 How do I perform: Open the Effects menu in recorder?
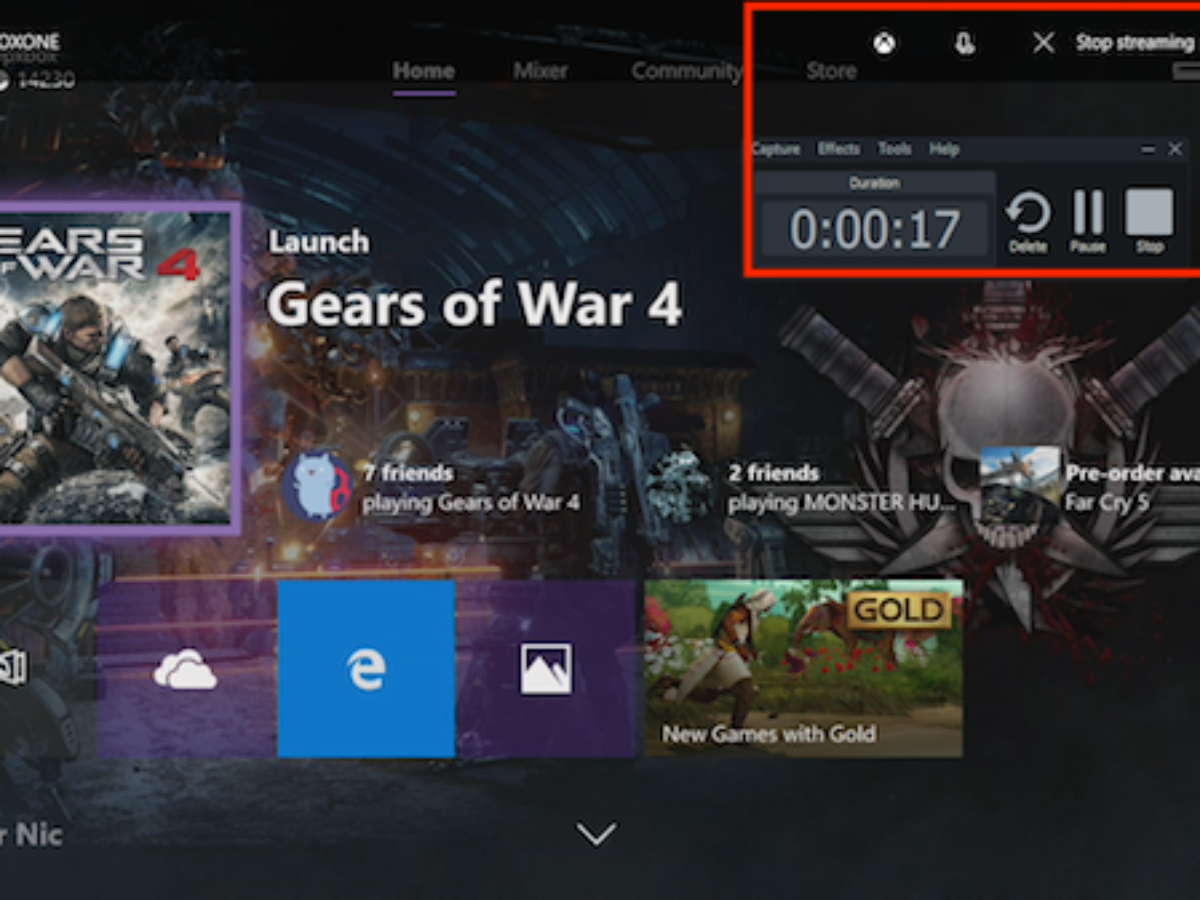click(838, 149)
